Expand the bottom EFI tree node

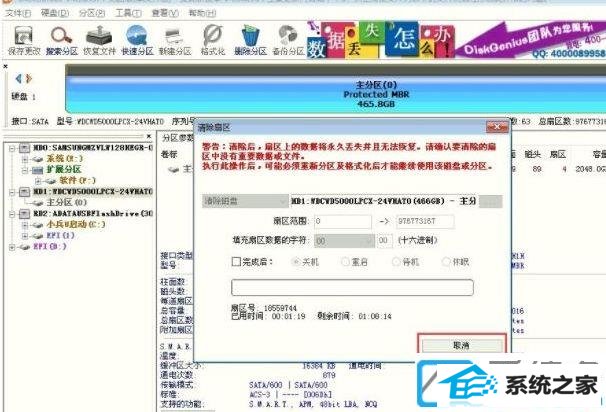pos(12,247)
